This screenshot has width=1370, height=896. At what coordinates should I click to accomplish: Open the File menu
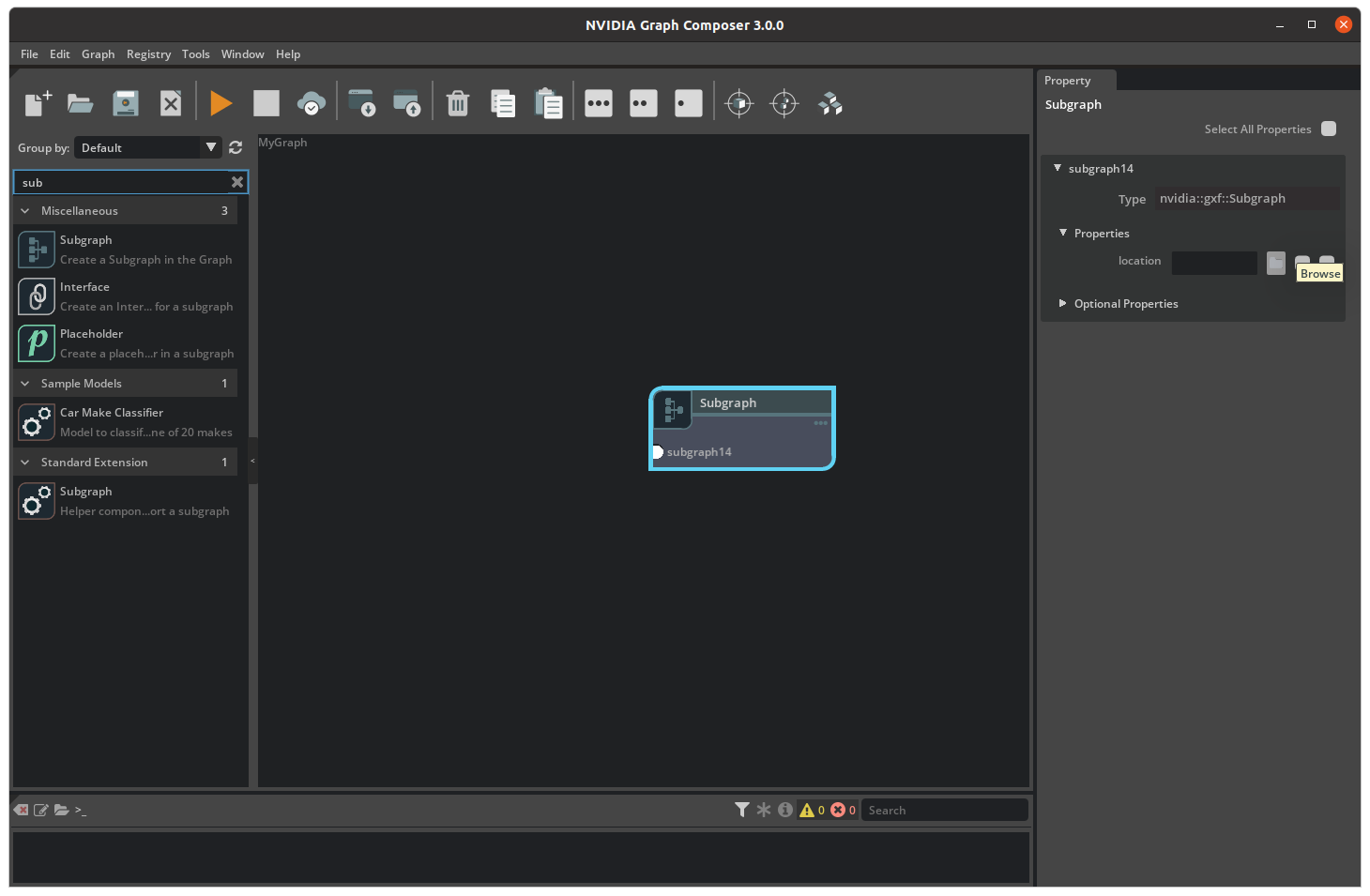[x=30, y=54]
